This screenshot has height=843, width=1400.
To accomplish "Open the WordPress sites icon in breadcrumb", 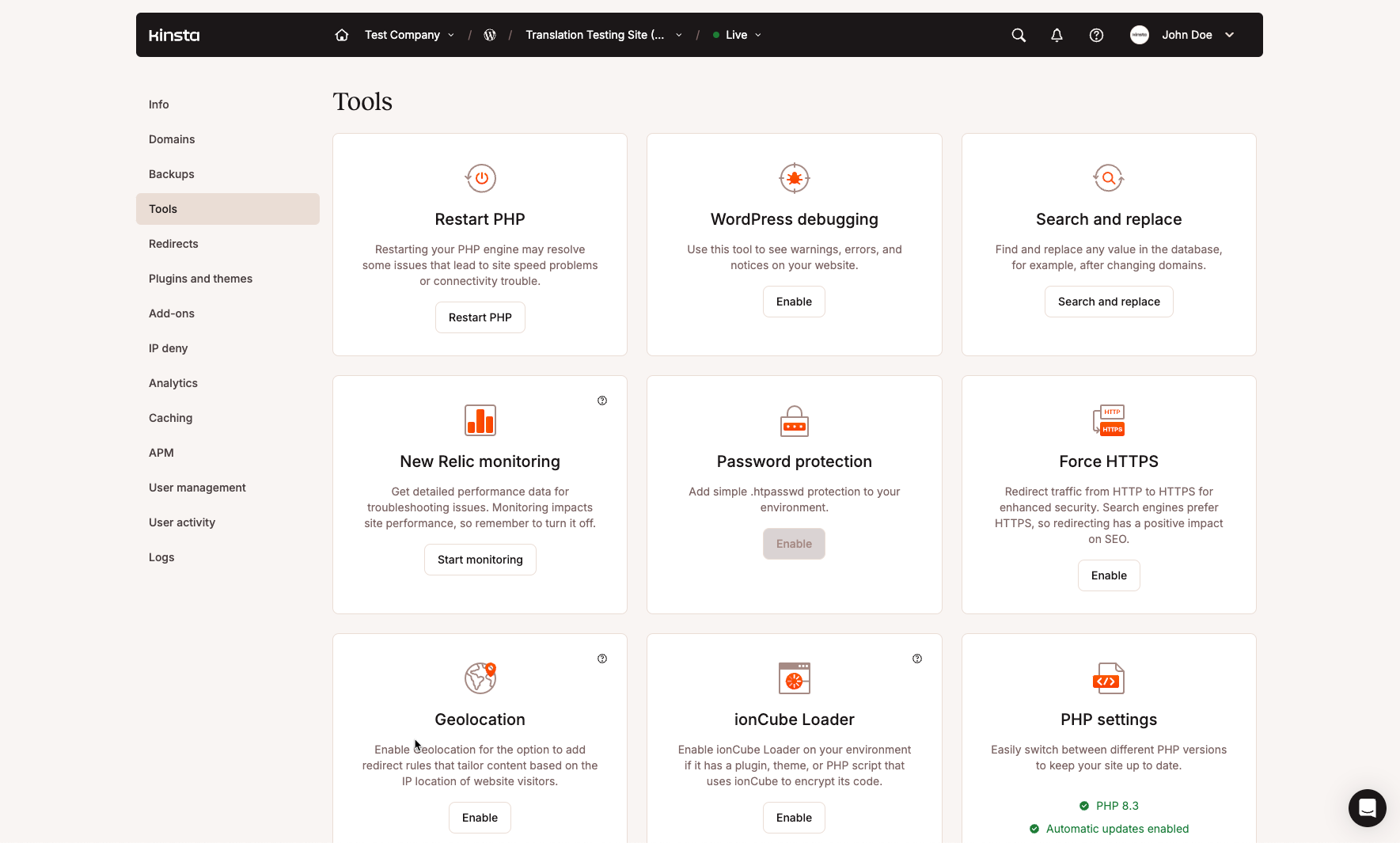I will [490, 35].
